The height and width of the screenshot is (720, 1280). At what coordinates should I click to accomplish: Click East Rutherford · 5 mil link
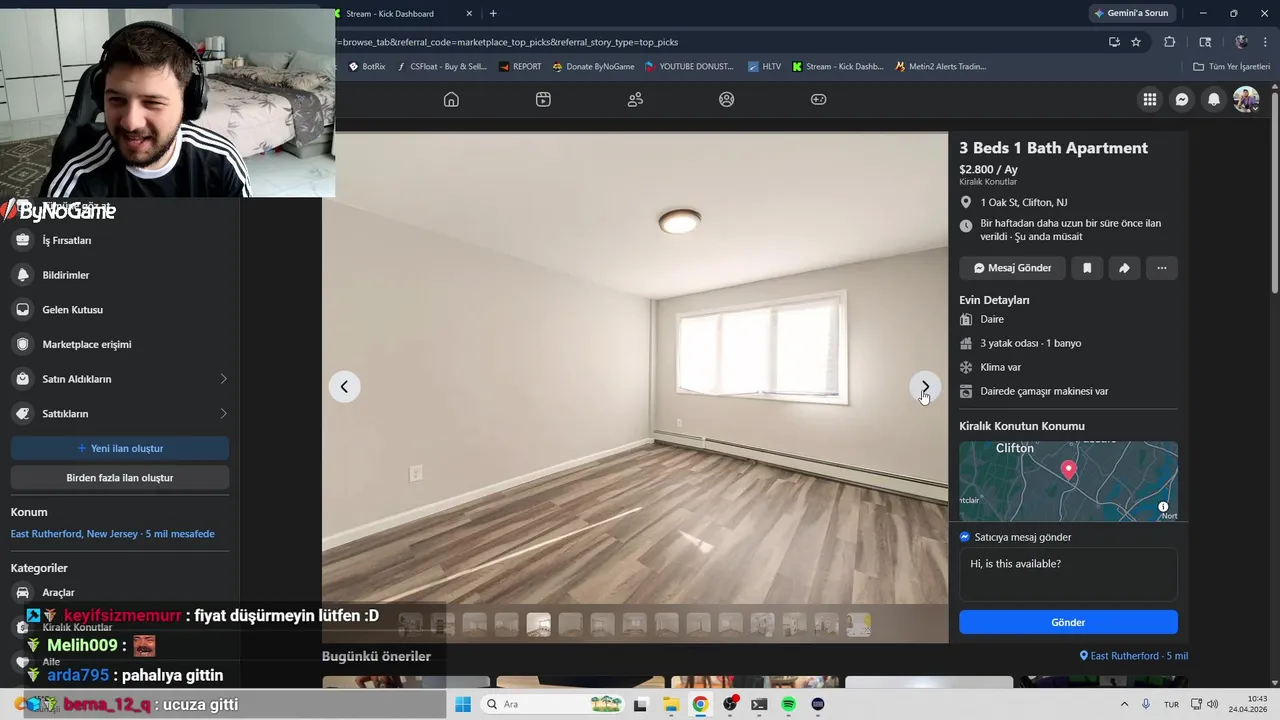click(1134, 656)
